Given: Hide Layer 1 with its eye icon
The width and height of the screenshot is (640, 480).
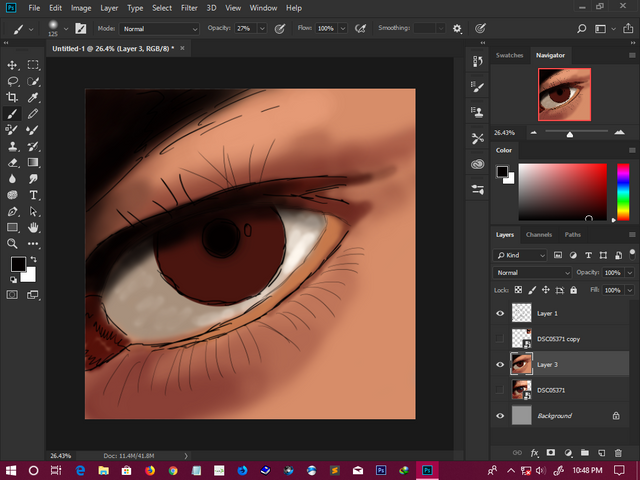Looking at the screenshot, I should click(x=500, y=313).
